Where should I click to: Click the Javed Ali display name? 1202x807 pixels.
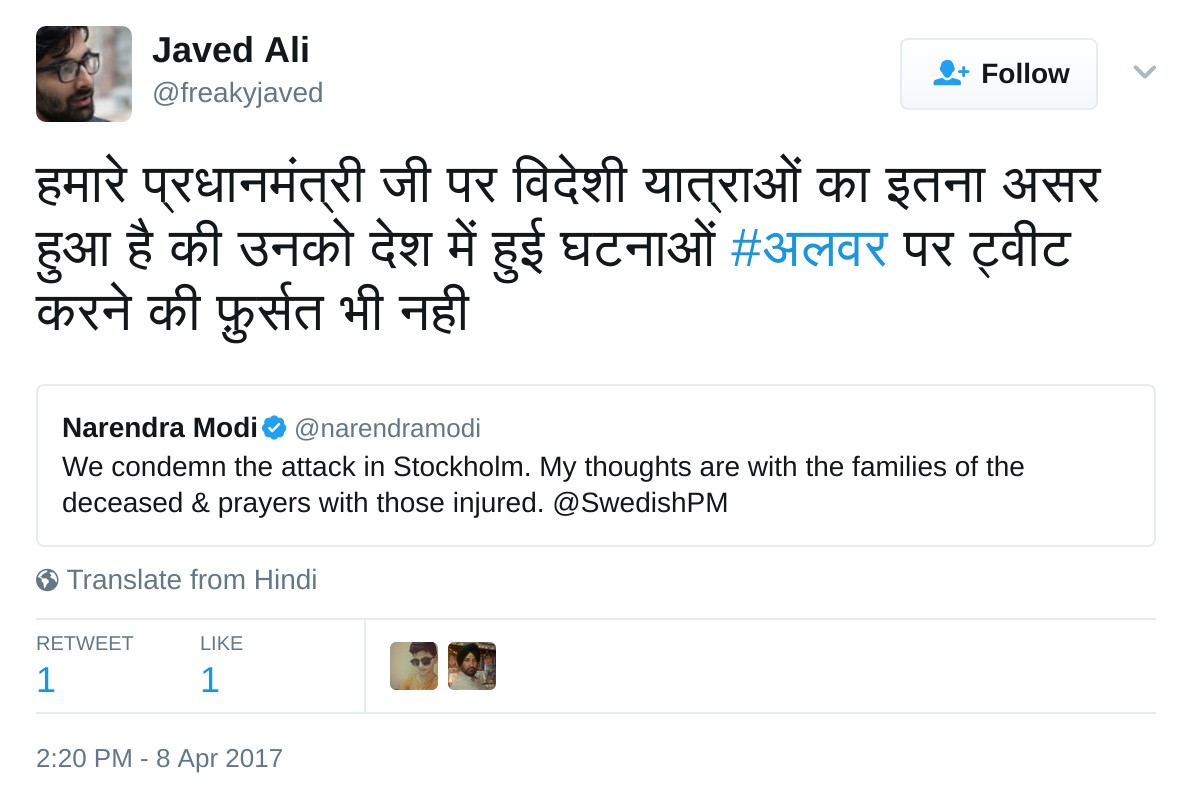pyautogui.click(x=231, y=50)
